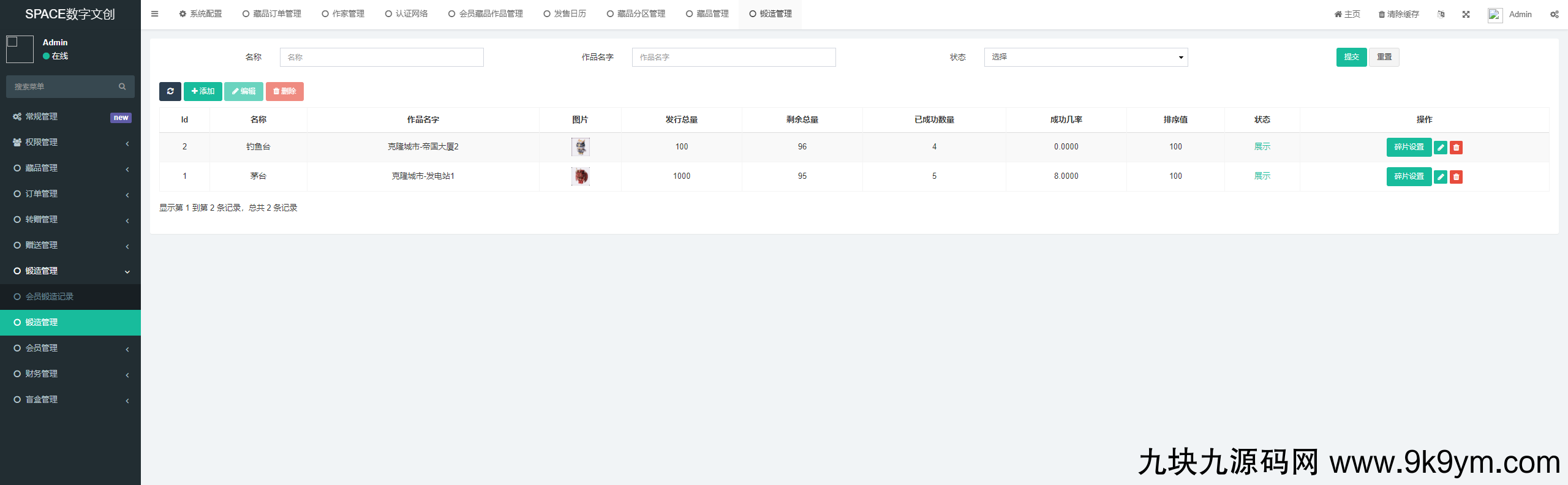Enter fullscreen using the expand arrows icon
Screen dimensions: 1568x485
coord(1466,14)
